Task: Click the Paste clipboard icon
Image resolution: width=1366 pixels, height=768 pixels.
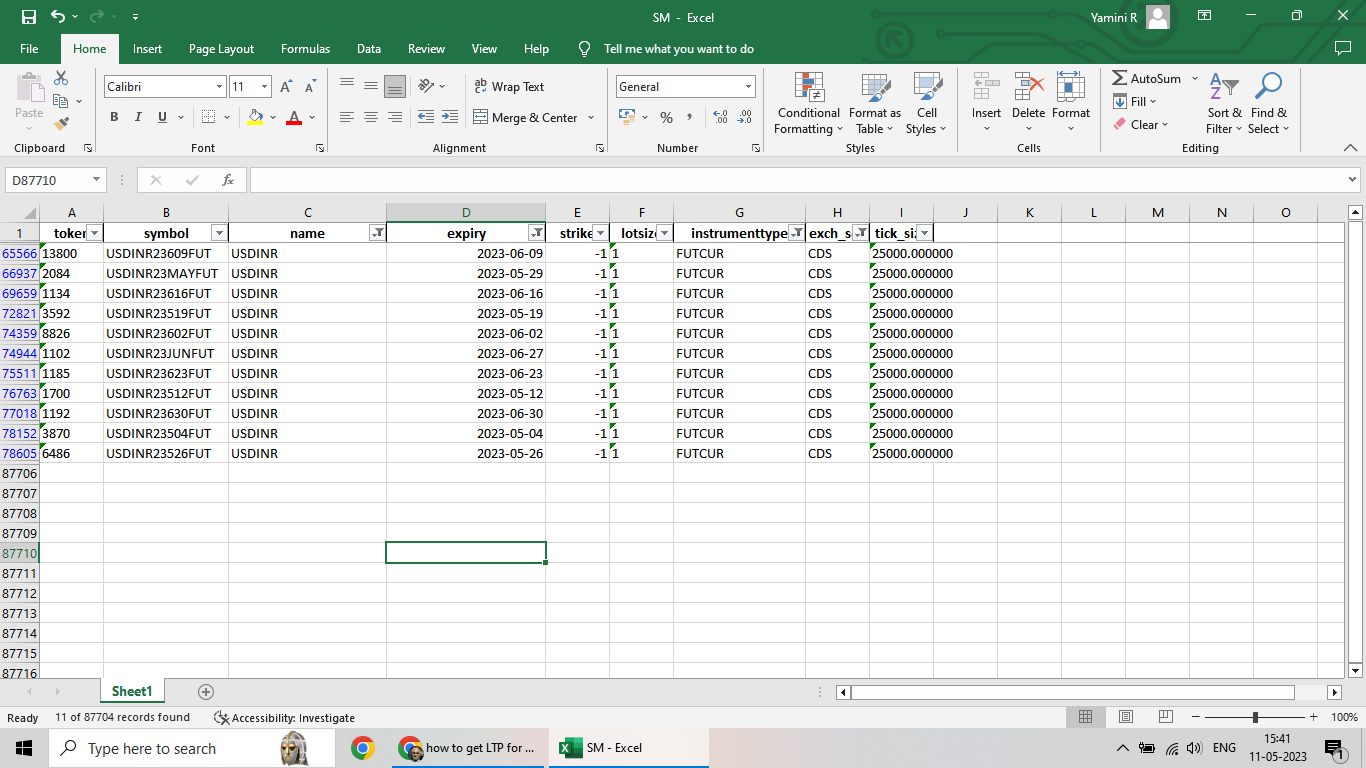Action: (29, 89)
